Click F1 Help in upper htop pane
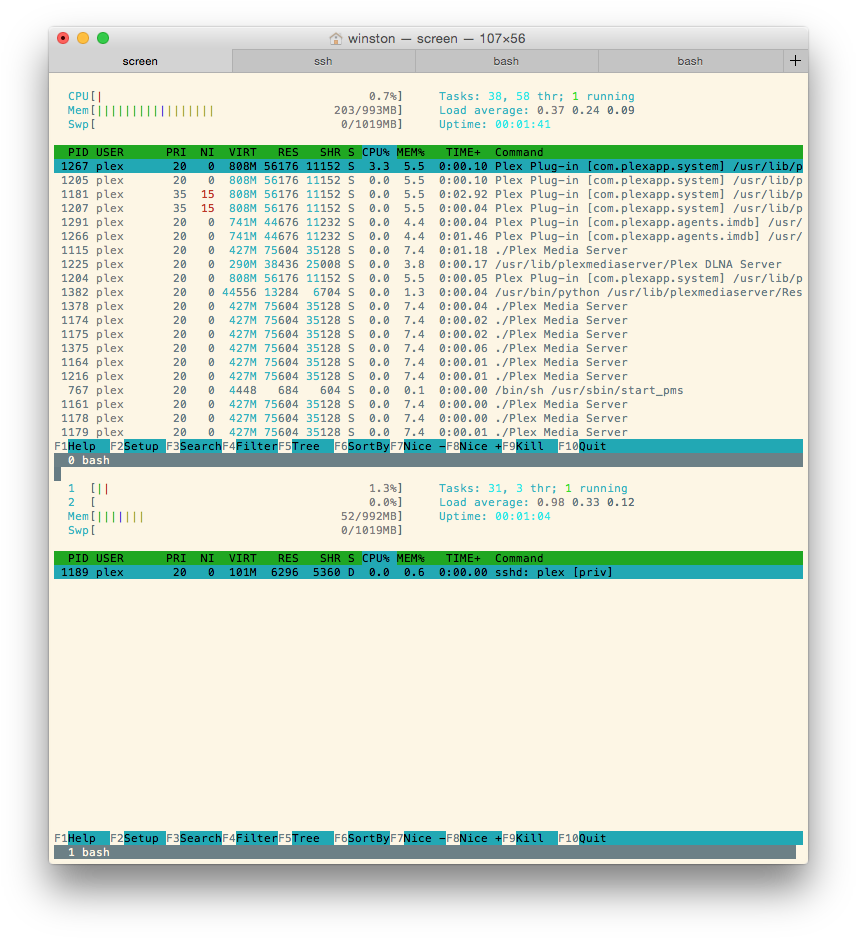This screenshot has height=938, width=856. (x=82, y=446)
